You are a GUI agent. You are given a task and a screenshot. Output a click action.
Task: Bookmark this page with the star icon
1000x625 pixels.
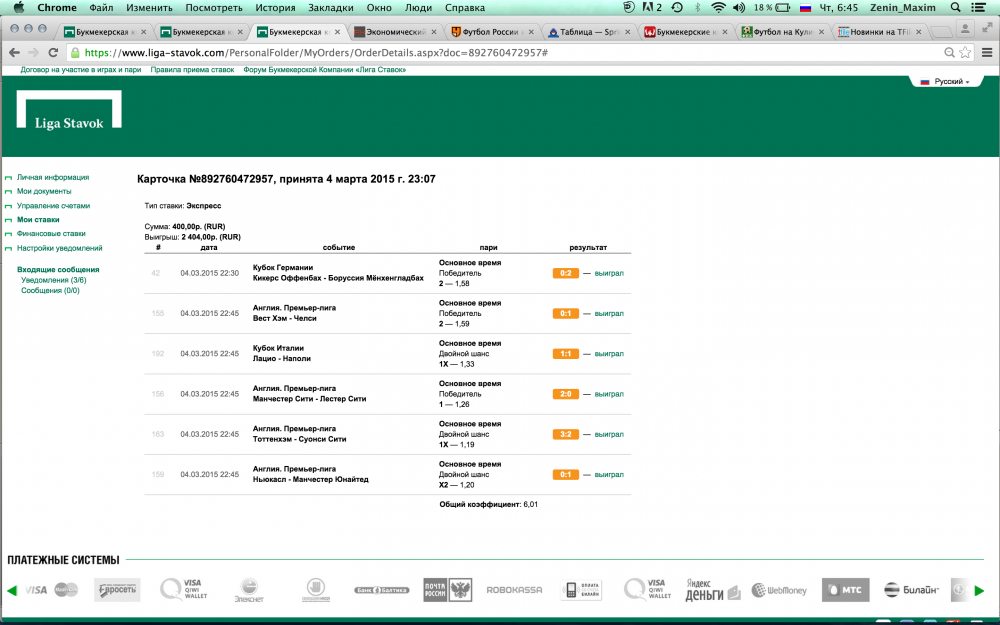click(965, 53)
